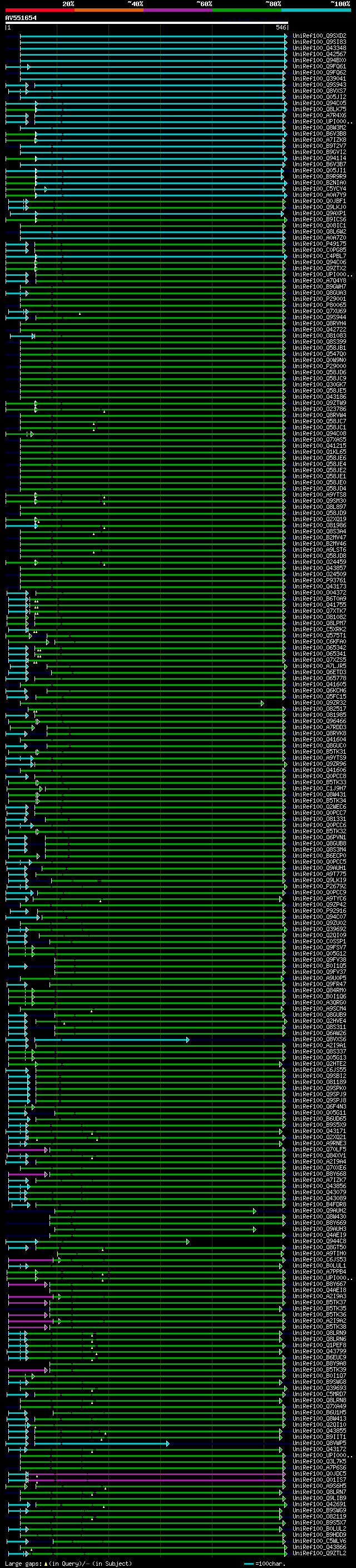The height and width of the screenshot is (1568, 356).
Task: Select hit UniRef100_Q43348
Action: click(x=319, y=48)
